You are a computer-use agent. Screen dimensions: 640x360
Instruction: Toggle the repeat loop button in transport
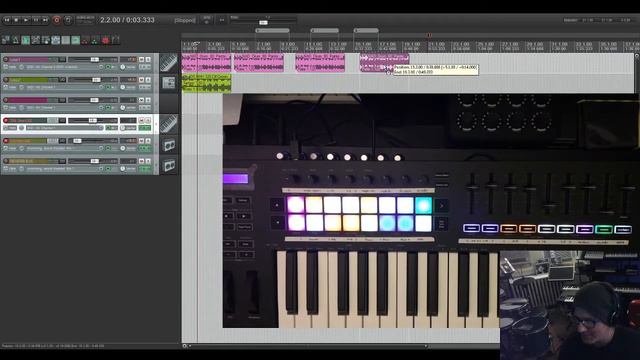(x=68, y=20)
